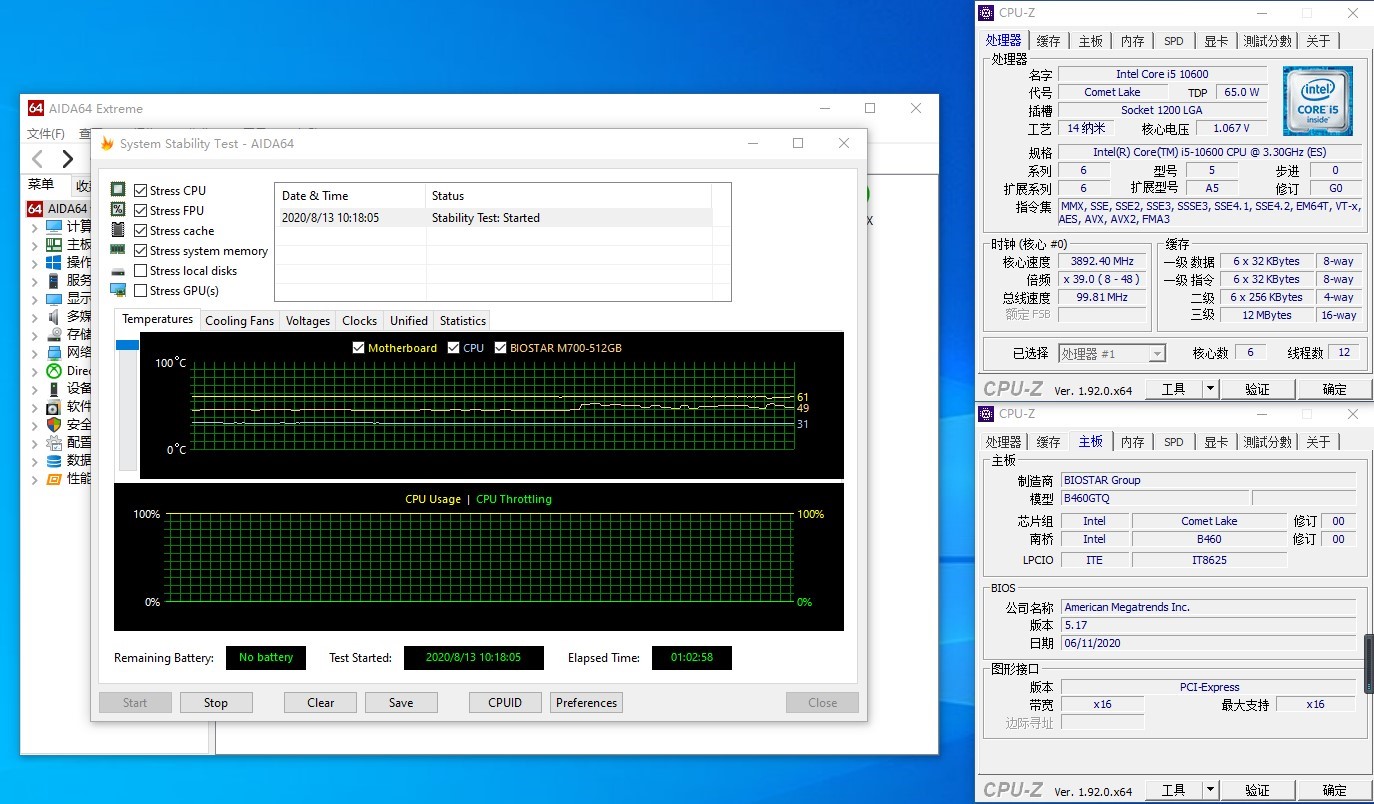Select the display icon beside 显示

[x=54, y=298]
